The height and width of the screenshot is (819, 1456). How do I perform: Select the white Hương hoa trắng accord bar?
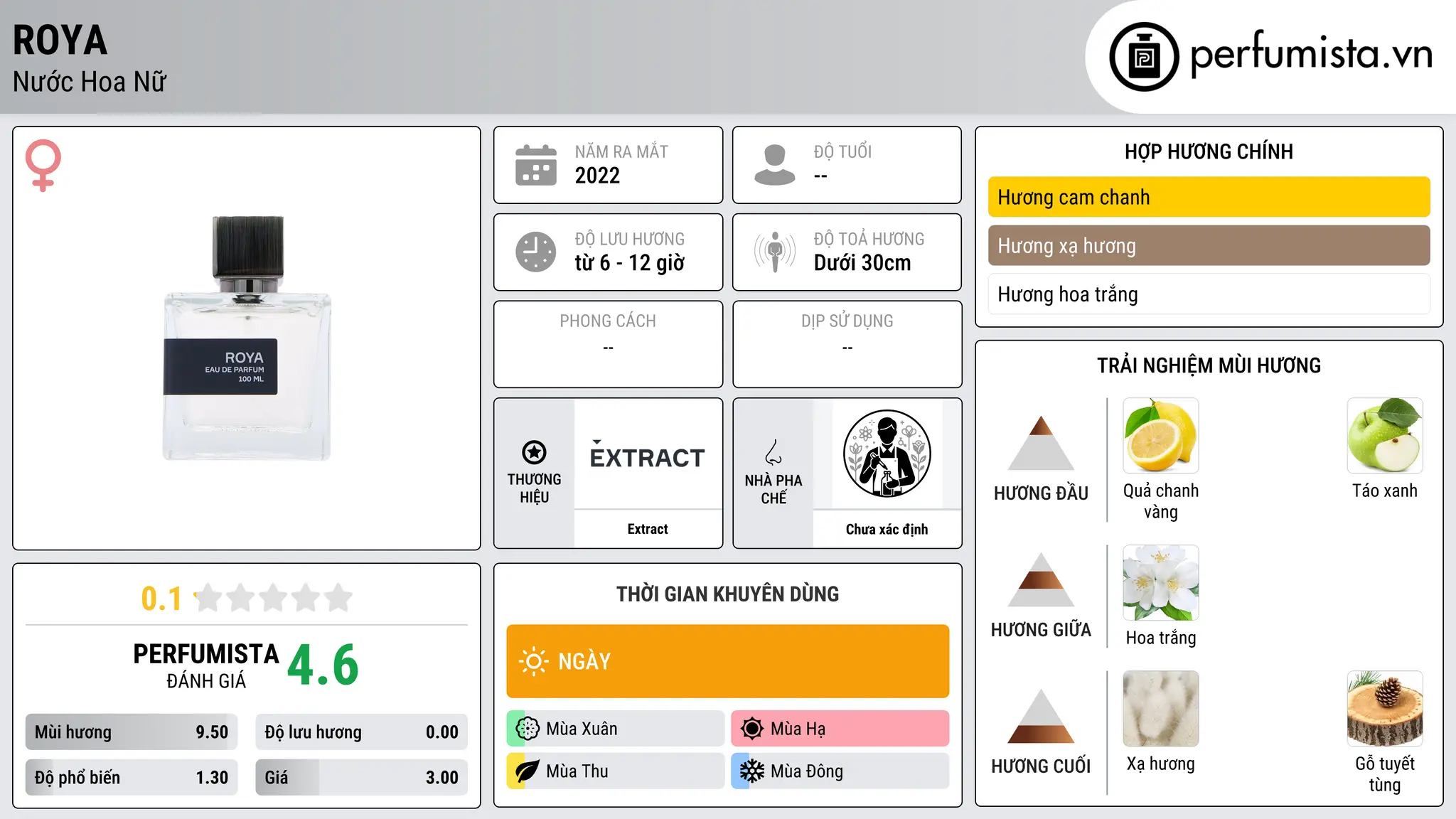1209,294
